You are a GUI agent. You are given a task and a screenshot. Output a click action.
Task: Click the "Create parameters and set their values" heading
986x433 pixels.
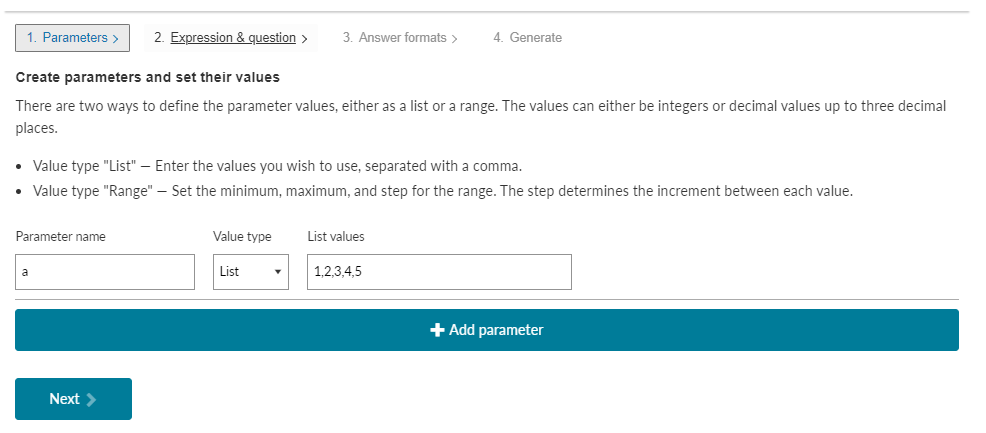pyautogui.click(x=147, y=77)
